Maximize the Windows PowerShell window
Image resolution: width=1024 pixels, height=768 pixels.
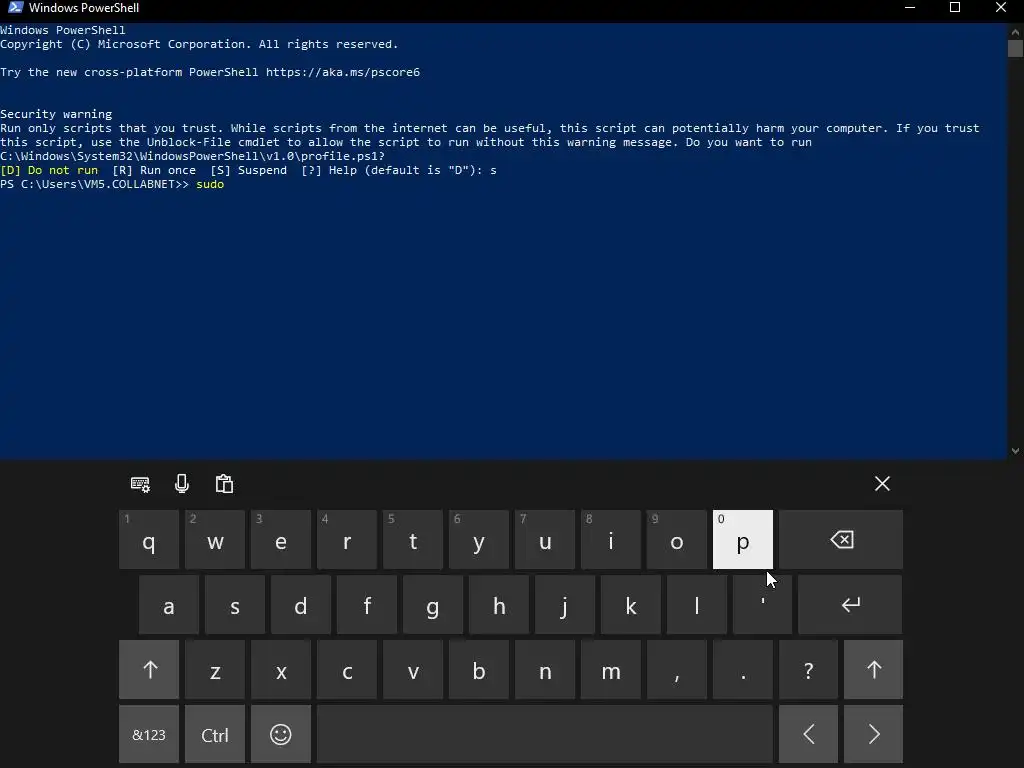pyautogui.click(x=955, y=8)
